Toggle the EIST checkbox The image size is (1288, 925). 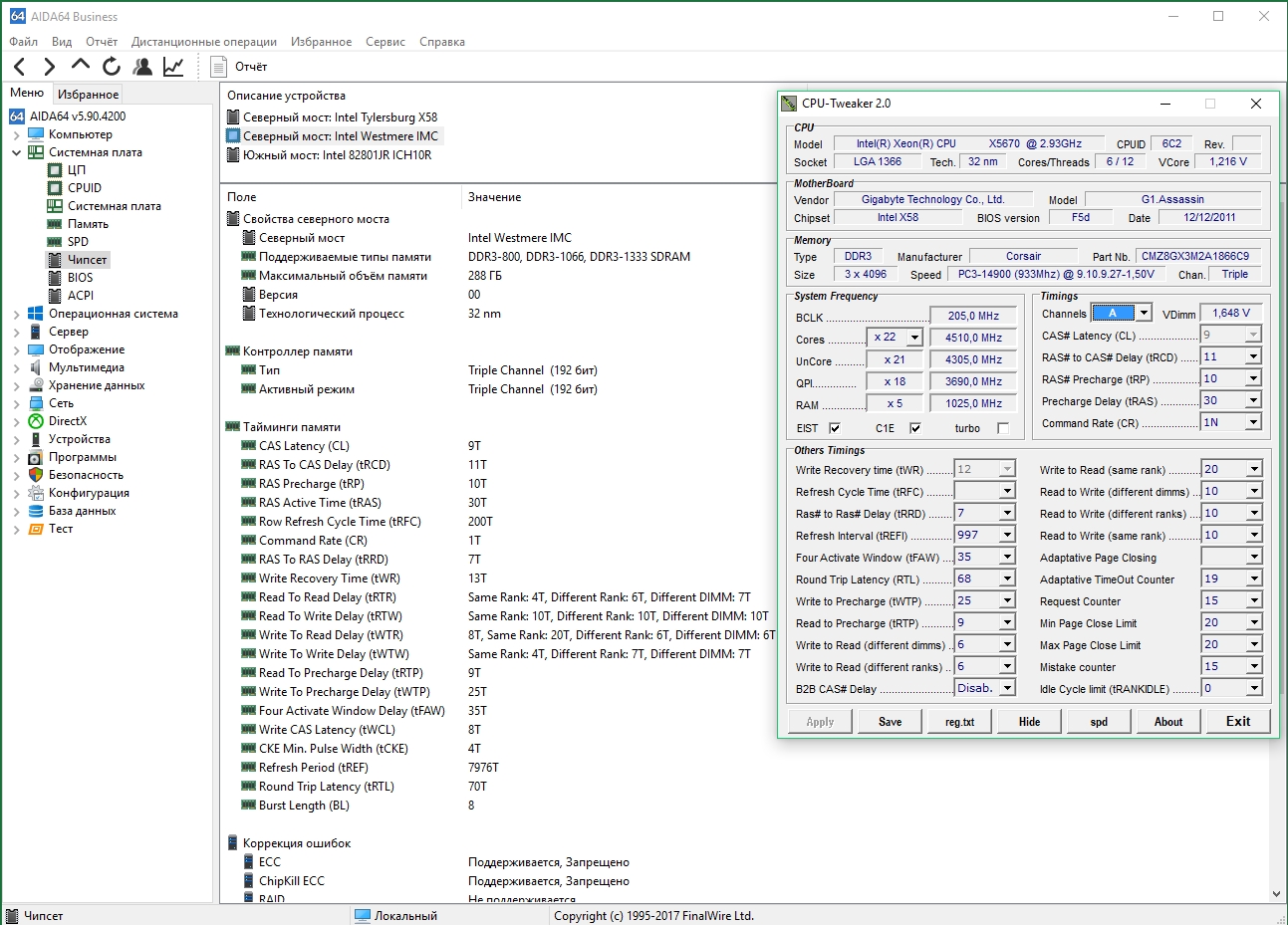[x=835, y=428]
